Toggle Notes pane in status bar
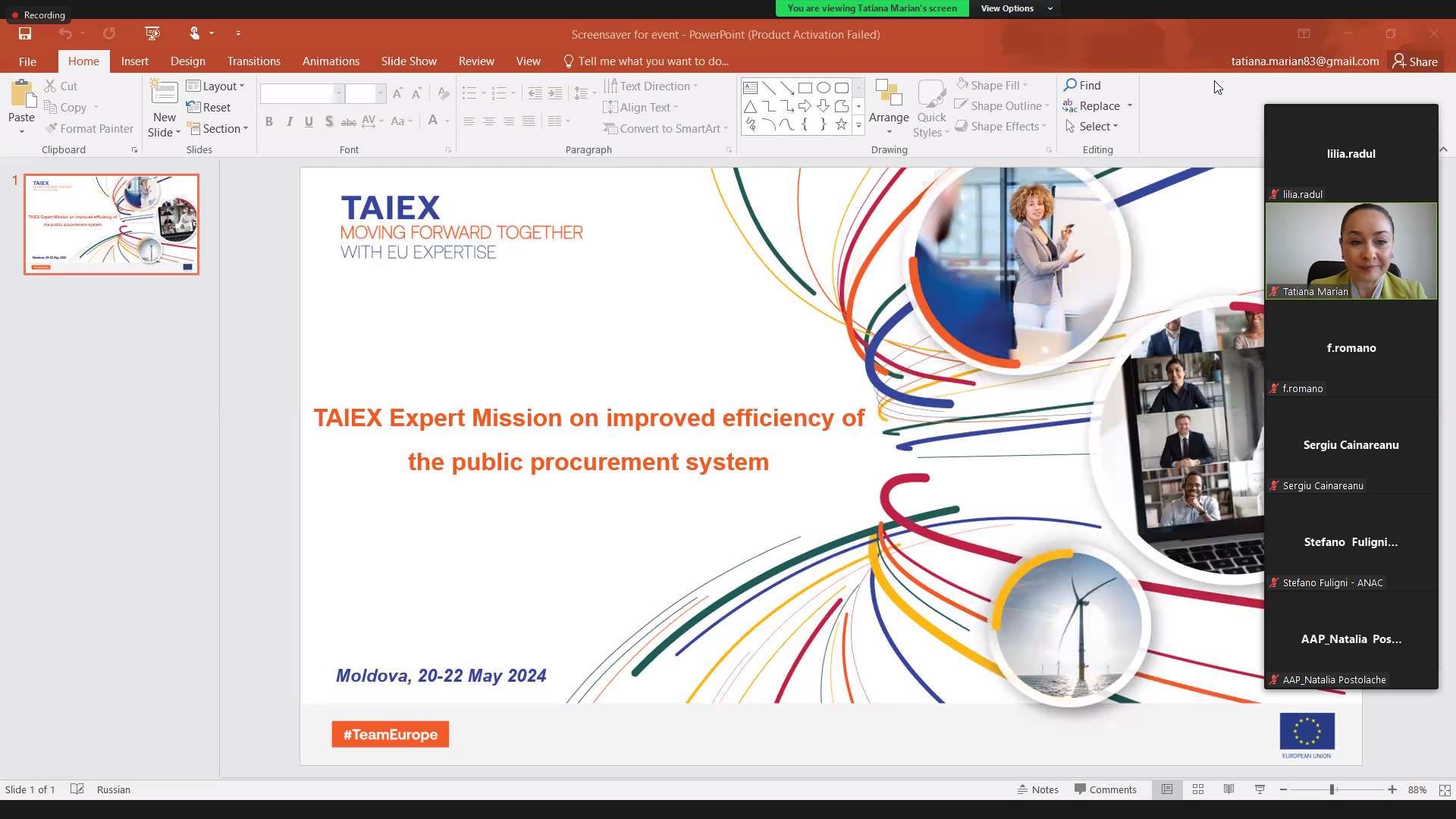This screenshot has height=819, width=1456. coord(1038,789)
